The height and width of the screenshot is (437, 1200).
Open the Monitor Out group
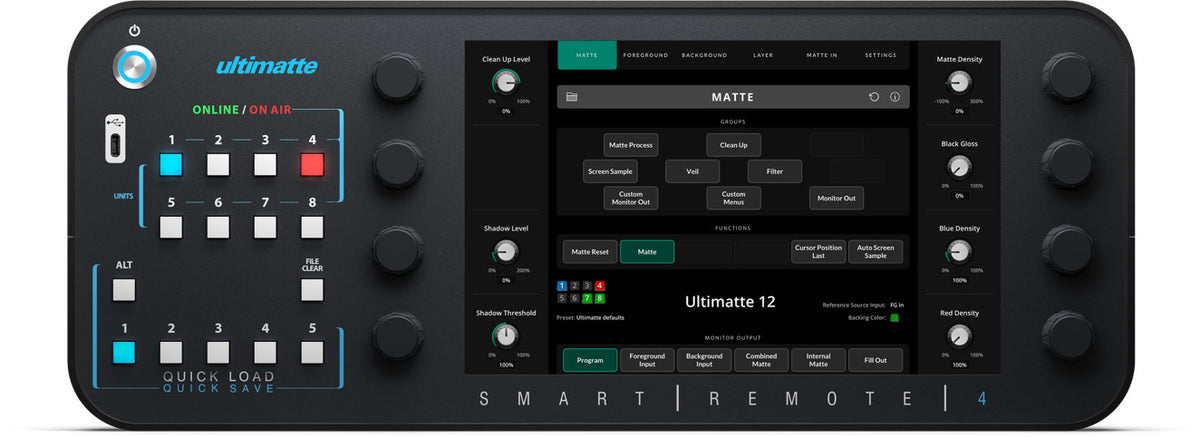tap(836, 198)
